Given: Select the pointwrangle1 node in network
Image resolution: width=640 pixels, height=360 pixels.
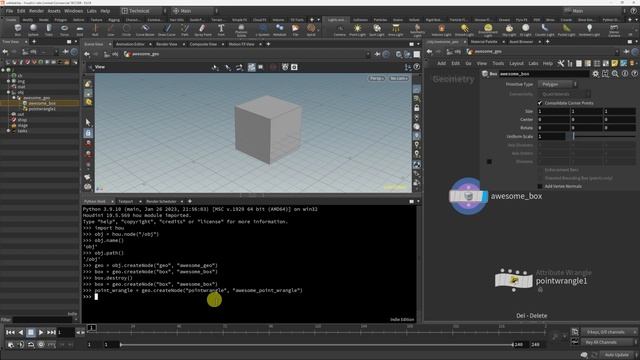Looking at the screenshot, I should [x=514, y=280].
